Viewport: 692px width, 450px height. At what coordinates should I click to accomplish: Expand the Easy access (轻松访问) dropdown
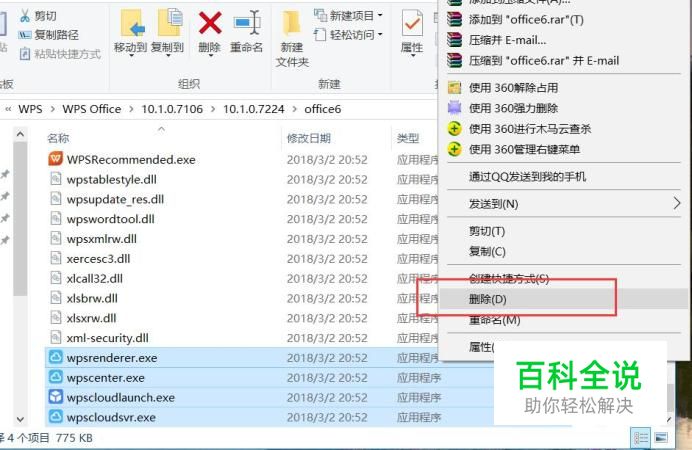(380, 34)
